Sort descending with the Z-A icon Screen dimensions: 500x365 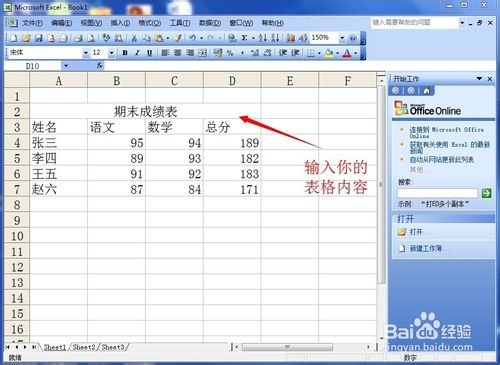pyautogui.click(x=275, y=38)
